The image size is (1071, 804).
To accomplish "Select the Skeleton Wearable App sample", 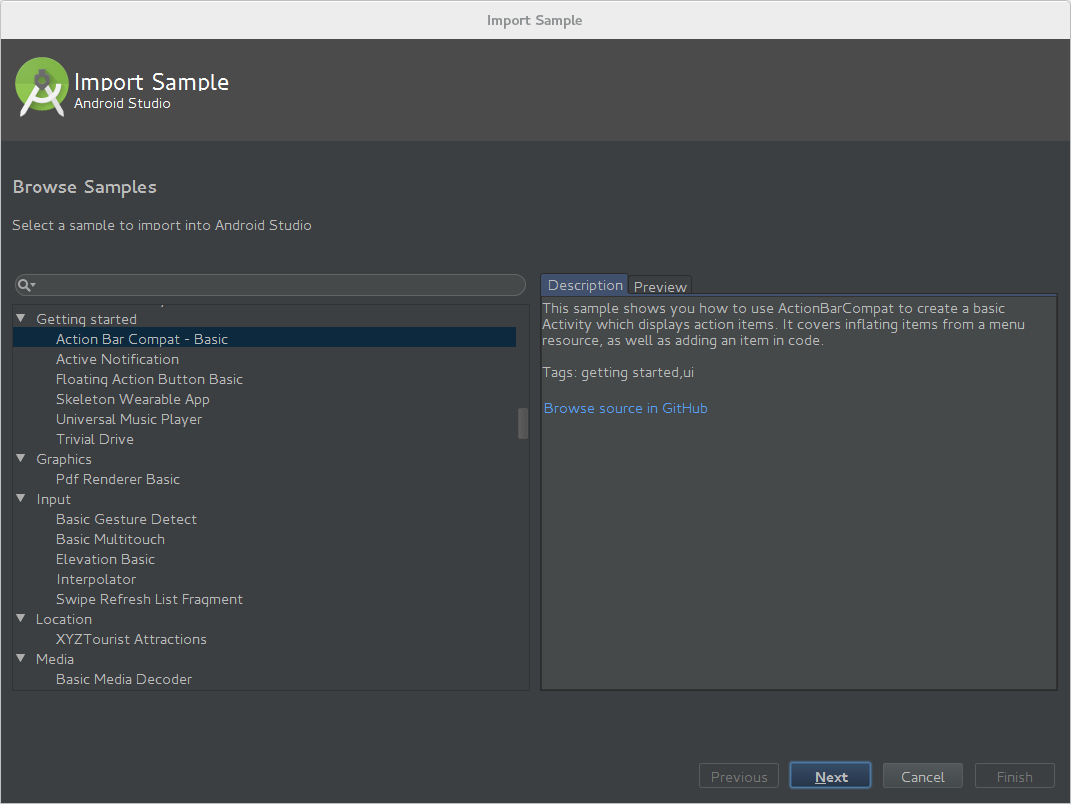I will pyautogui.click(x=133, y=399).
